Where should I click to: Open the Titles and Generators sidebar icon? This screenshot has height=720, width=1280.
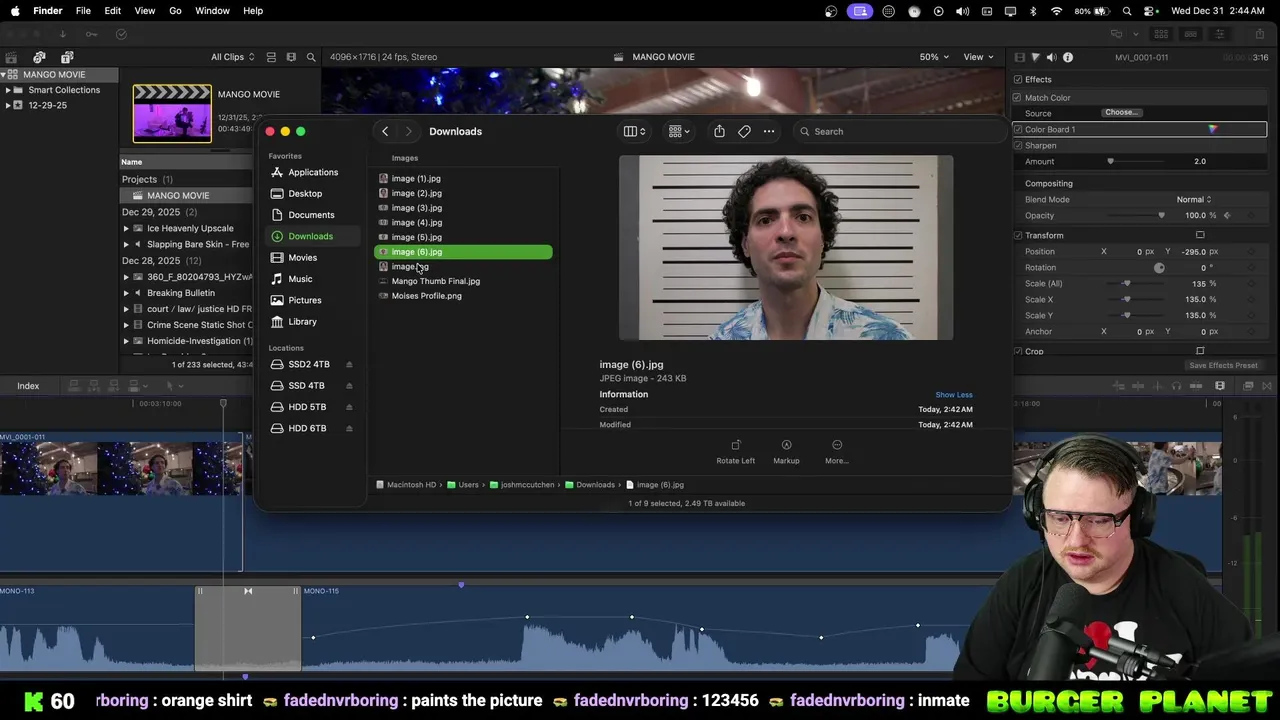(x=67, y=57)
